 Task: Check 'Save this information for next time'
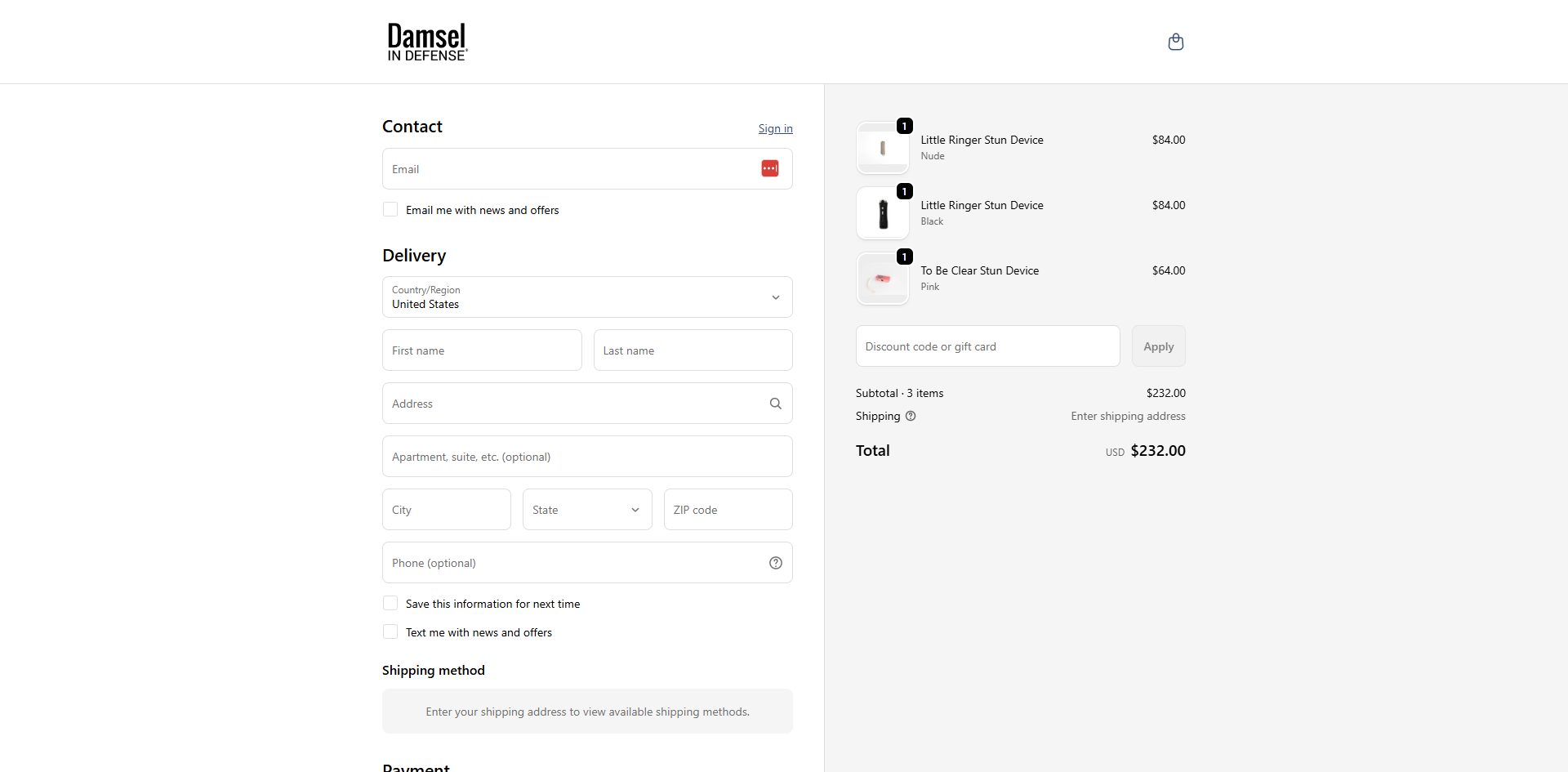point(390,604)
